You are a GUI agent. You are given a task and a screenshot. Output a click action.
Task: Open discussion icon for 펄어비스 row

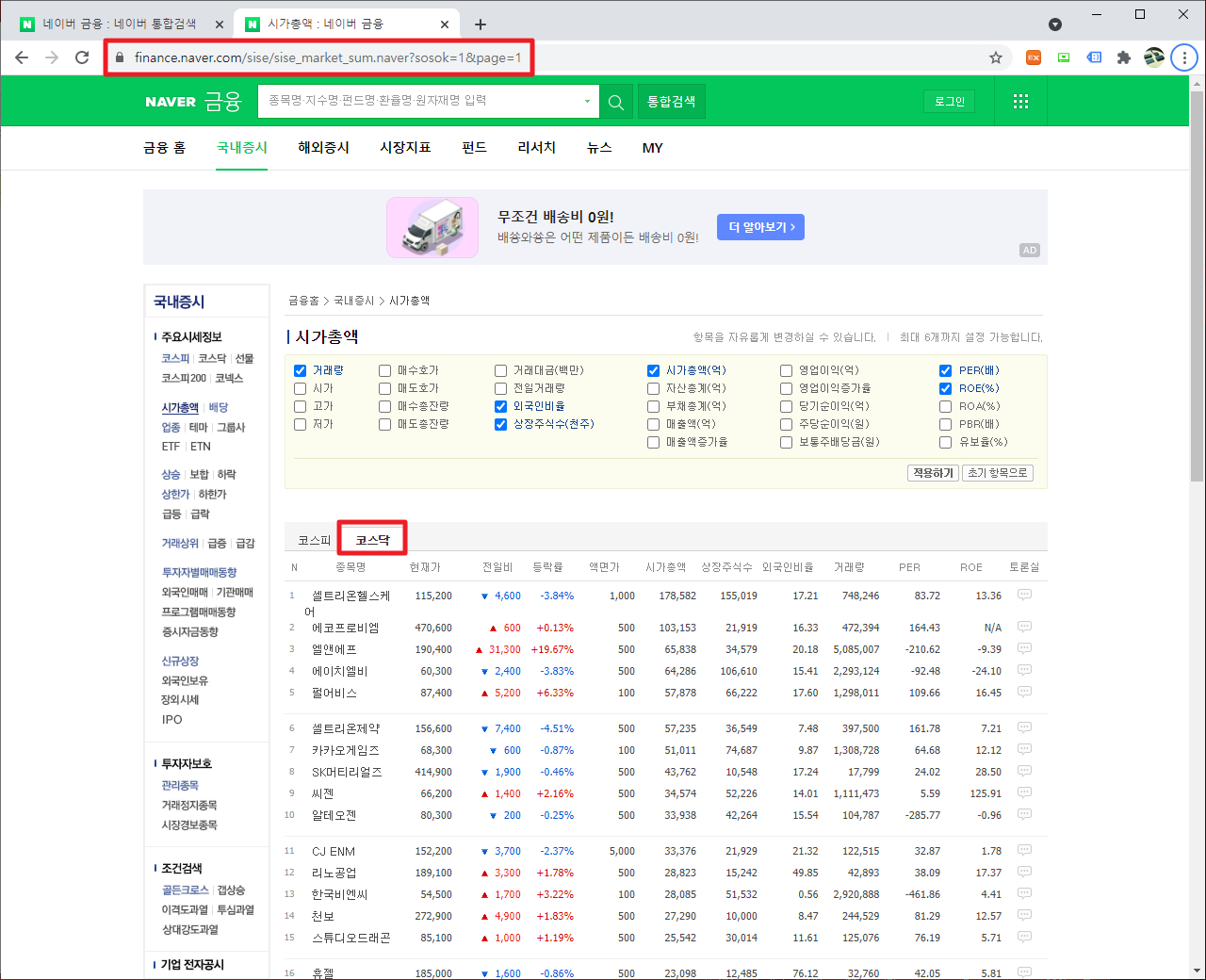click(x=1024, y=692)
